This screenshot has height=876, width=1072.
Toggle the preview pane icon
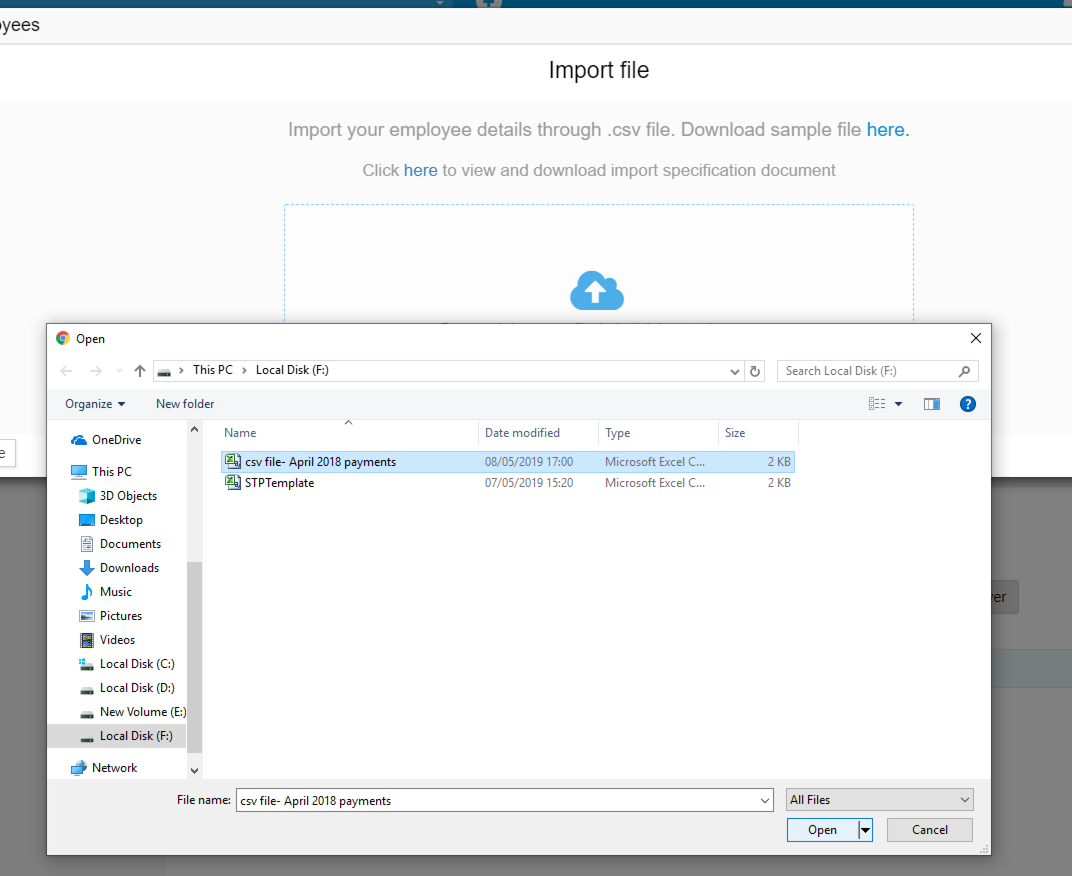click(932, 404)
